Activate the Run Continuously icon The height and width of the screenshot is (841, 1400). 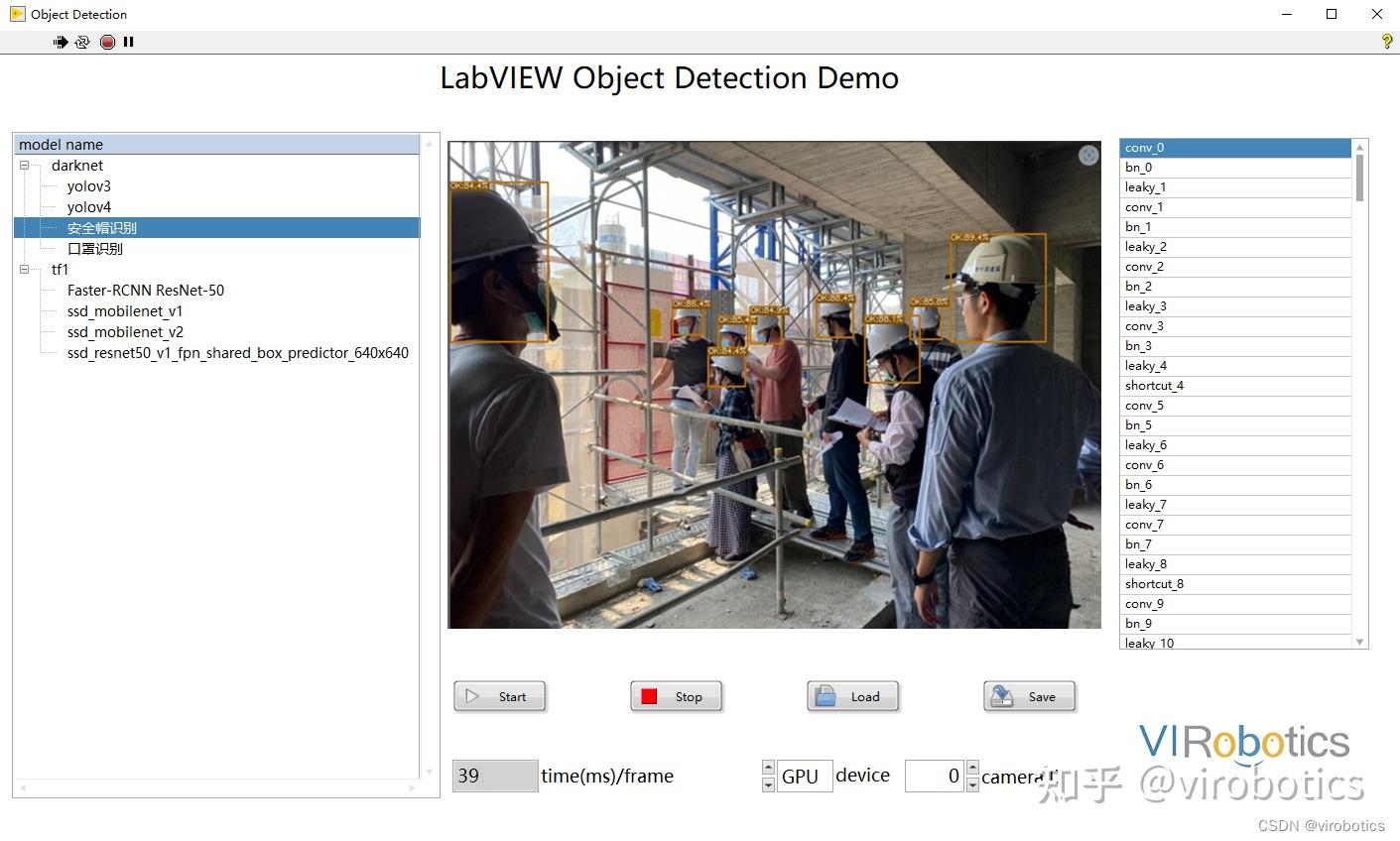click(83, 42)
